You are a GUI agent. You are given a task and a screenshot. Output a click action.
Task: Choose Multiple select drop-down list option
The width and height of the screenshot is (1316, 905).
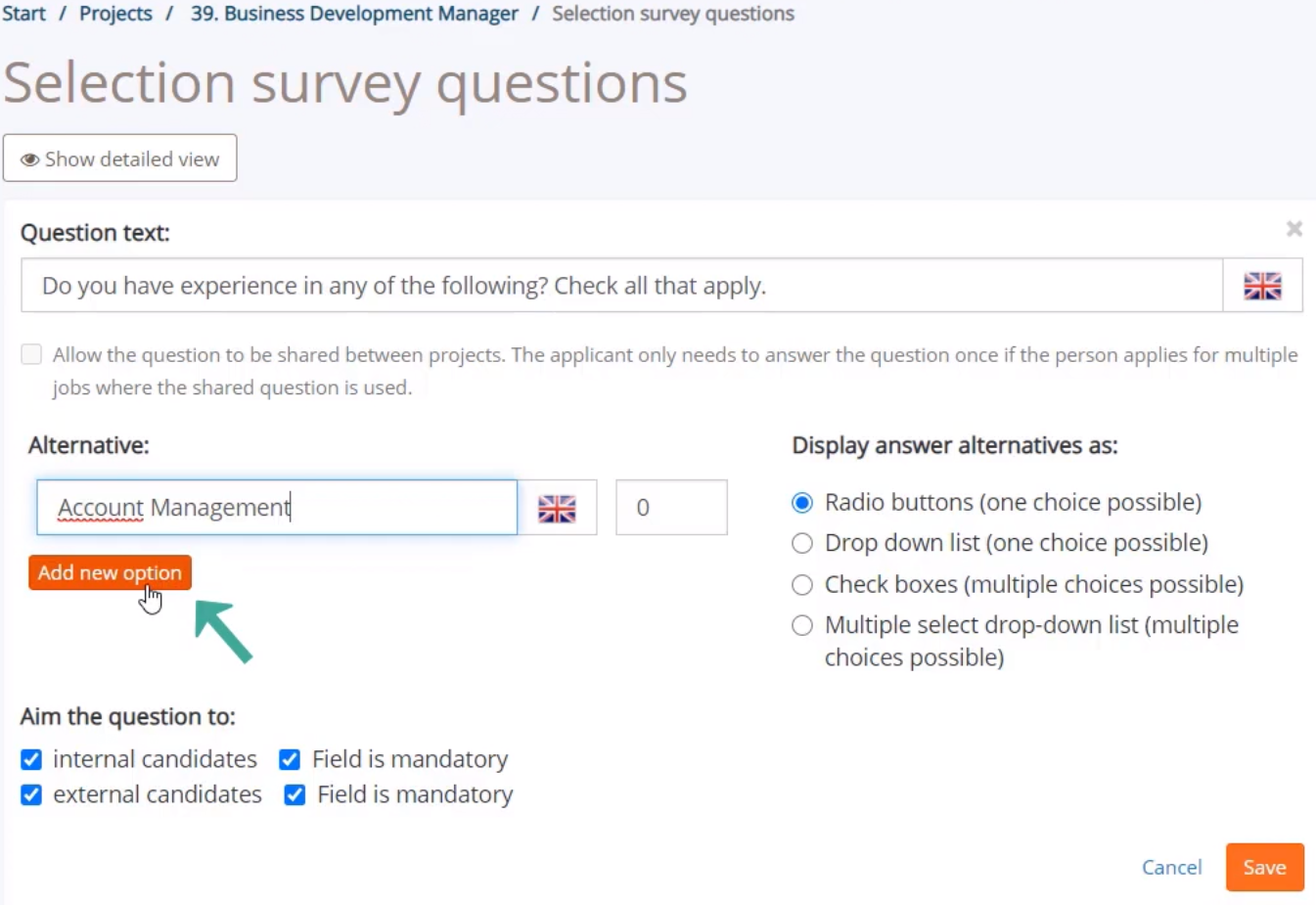coord(802,625)
